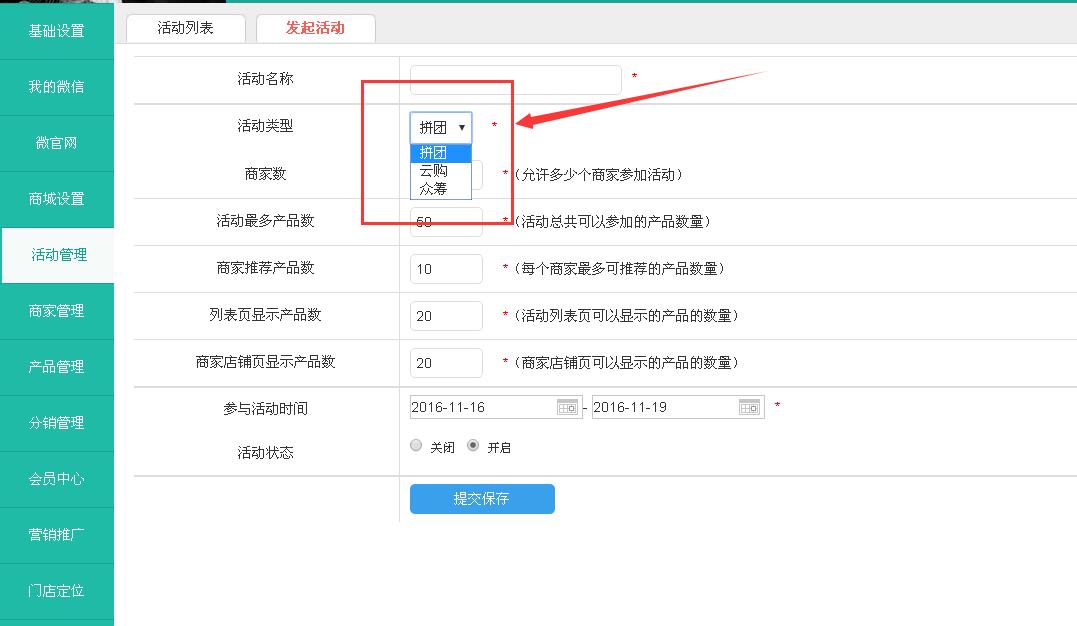The height and width of the screenshot is (626, 1077).
Task: Select the 开启 radio button
Action: pyautogui.click(x=473, y=446)
